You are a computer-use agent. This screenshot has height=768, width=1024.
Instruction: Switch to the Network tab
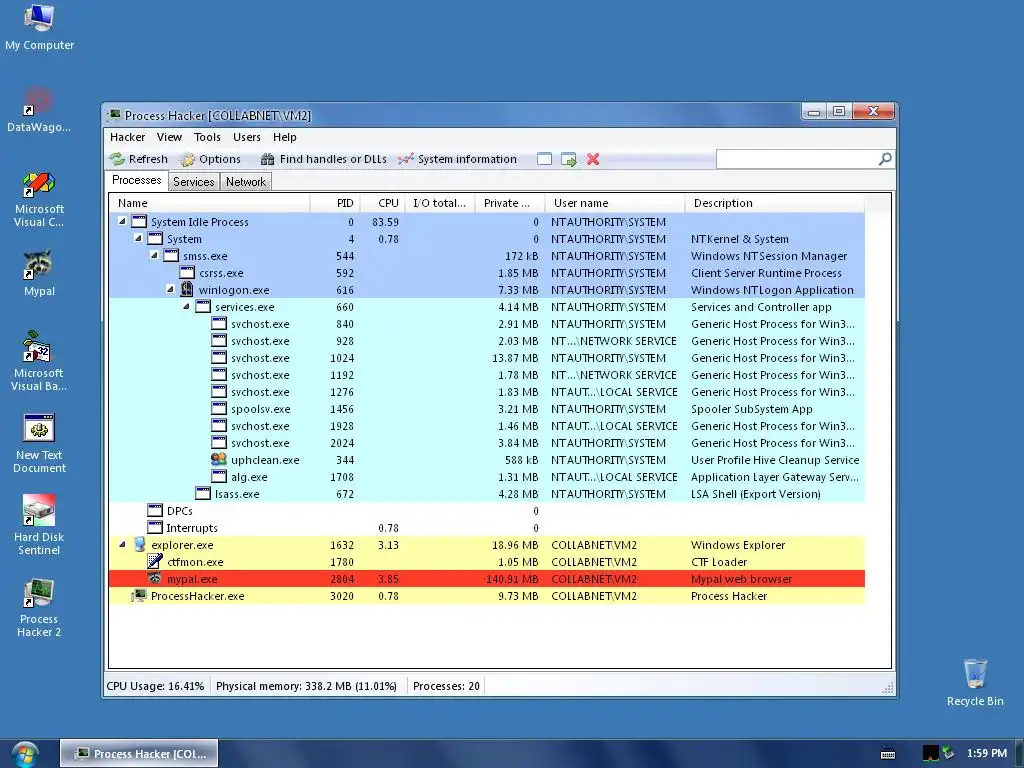[x=246, y=182]
